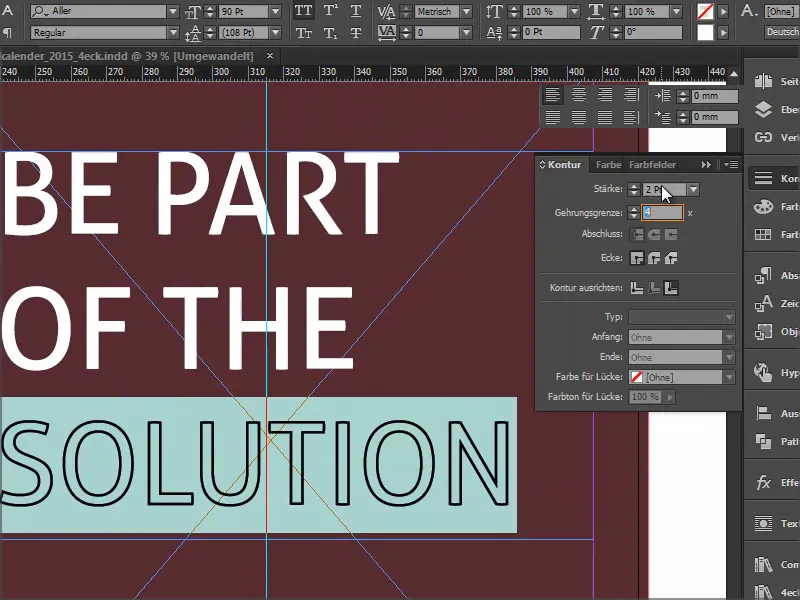The width and height of the screenshot is (800, 600).
Task: Collapse the Kontur panel with double arrows
Action: [x=706, y=165]
